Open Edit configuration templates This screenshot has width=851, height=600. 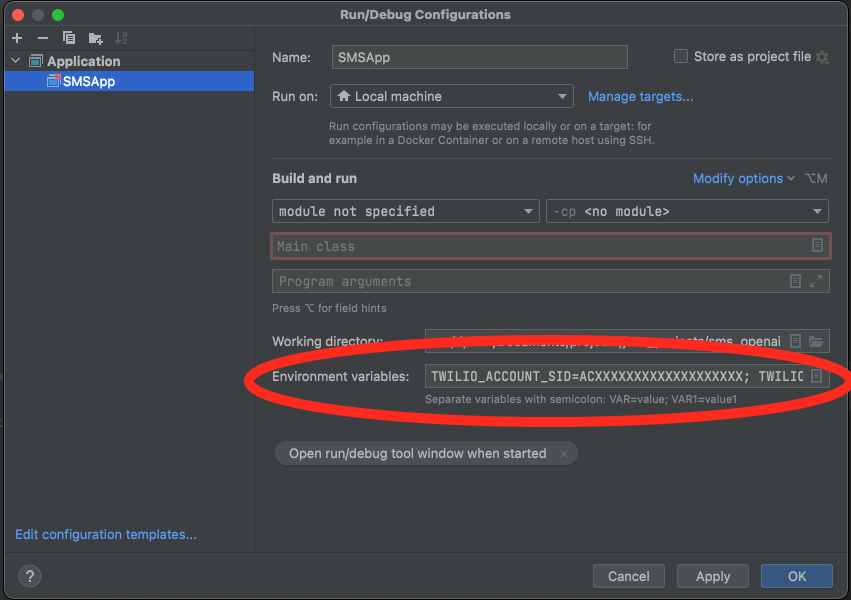click(x=105, y=534)
